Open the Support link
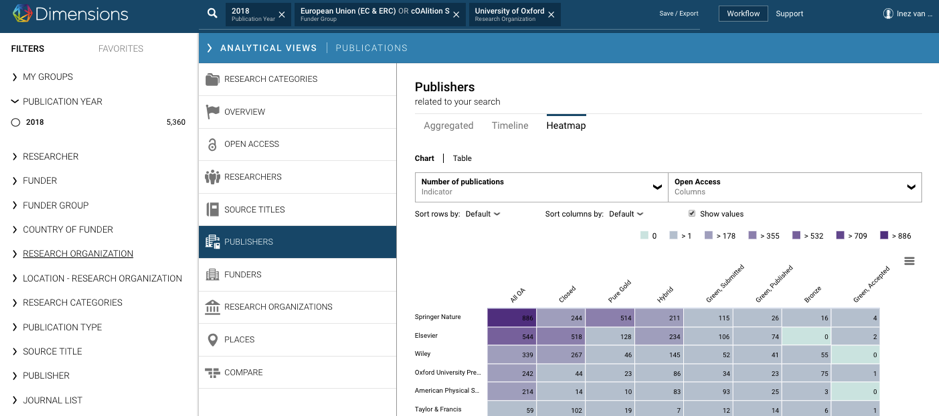 789,14
